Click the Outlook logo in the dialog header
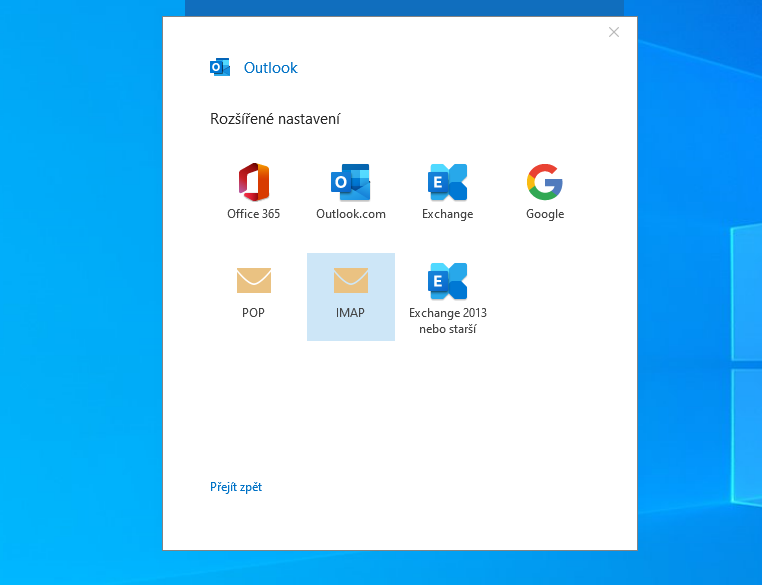762x585 pixels. (x=220, y=68)
